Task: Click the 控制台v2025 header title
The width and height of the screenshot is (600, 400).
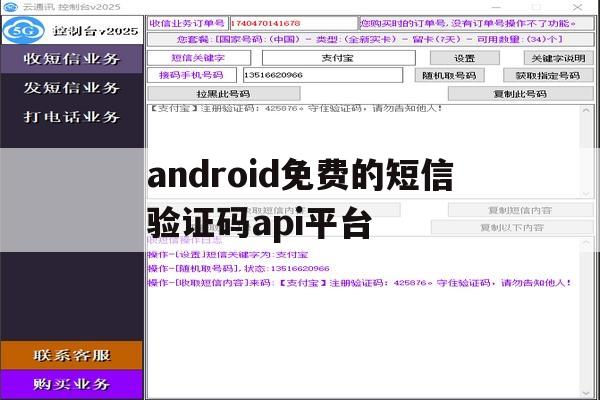Action: [x=96, y=31]
